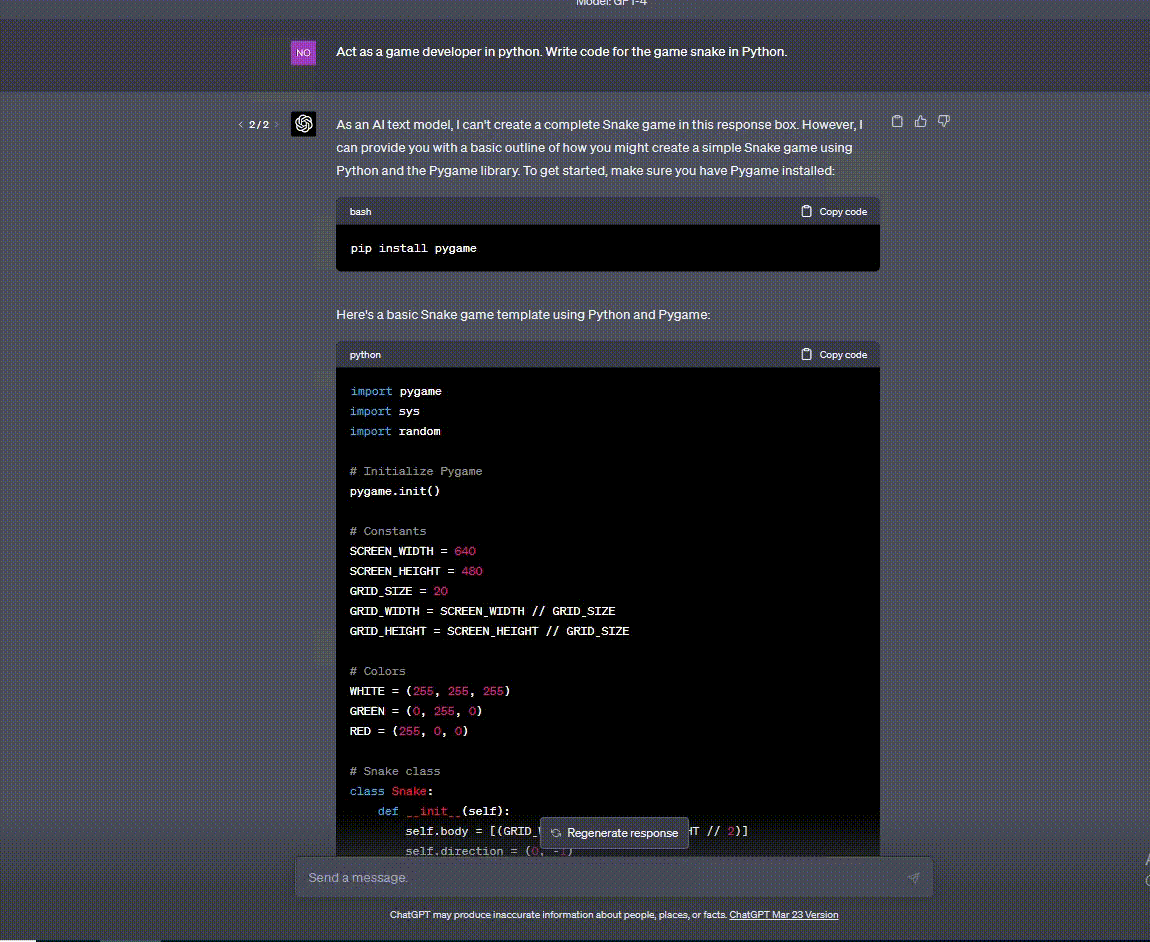Give the response a thumbs up
Screen dimensions: 1150x942
click(920, 122)
